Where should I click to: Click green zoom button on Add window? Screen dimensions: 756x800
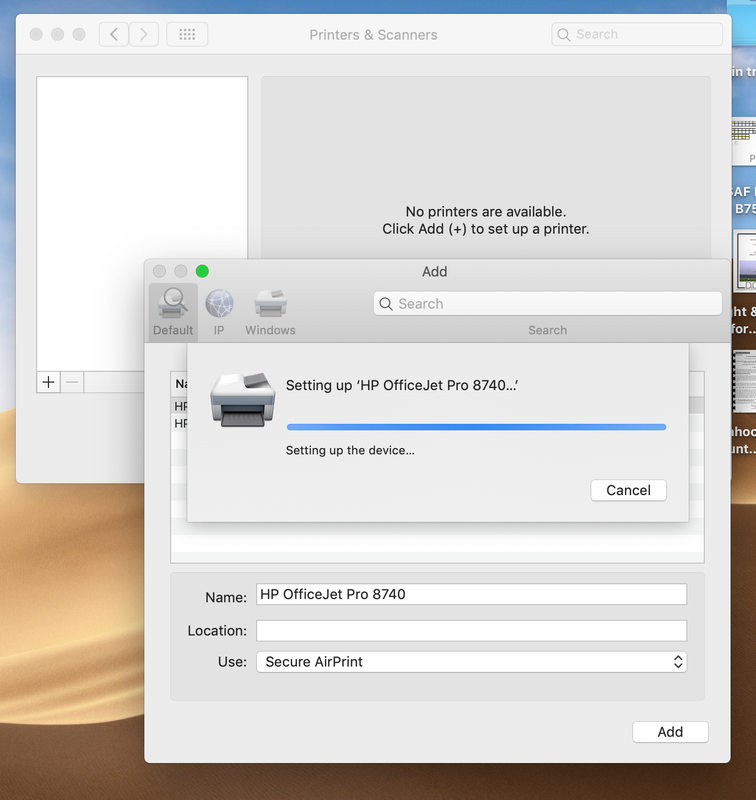pyautogui.click(x=202, y=271)
